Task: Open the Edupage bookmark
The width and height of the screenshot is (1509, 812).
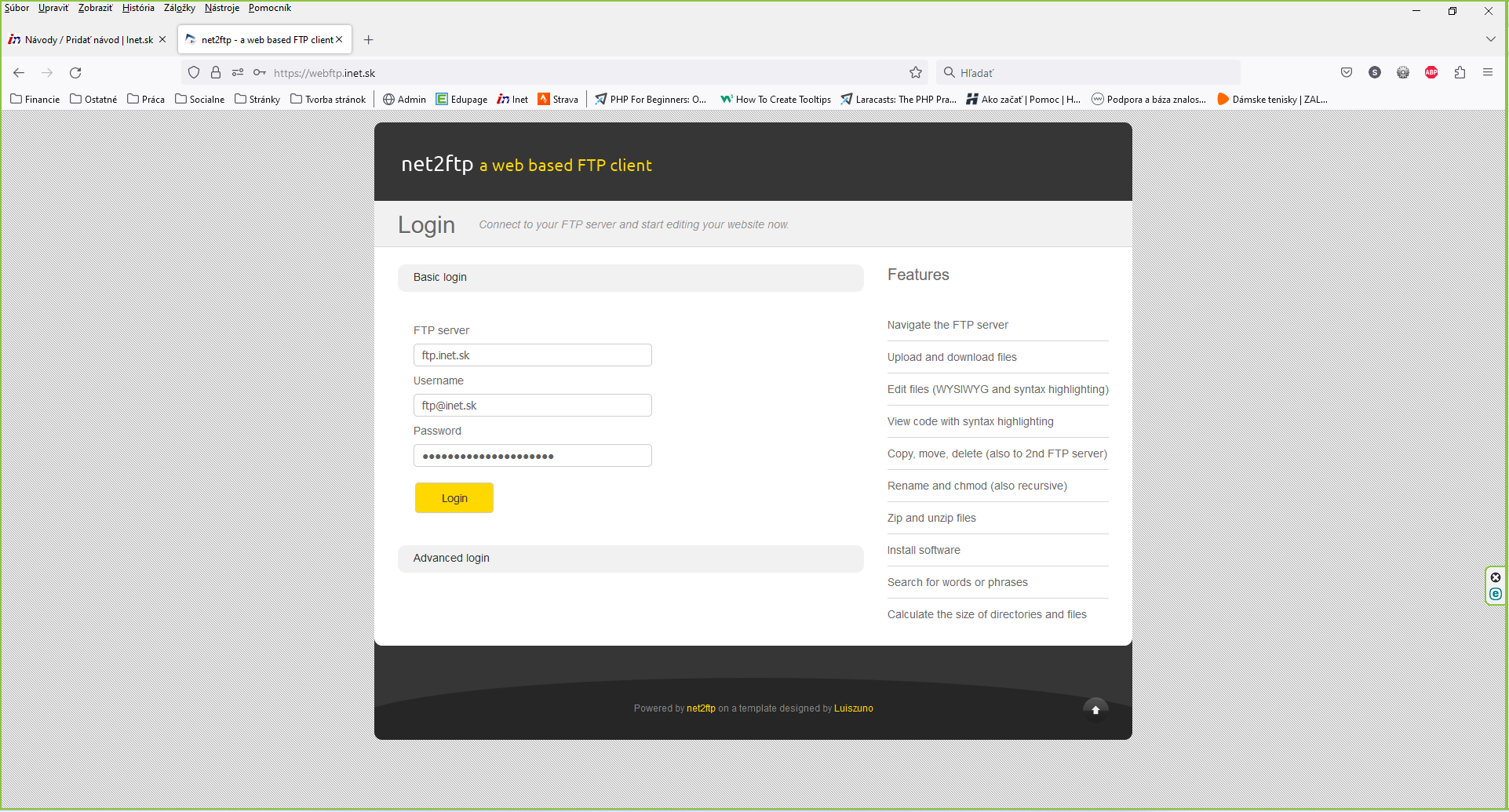Action: click(x=462, y=100)
